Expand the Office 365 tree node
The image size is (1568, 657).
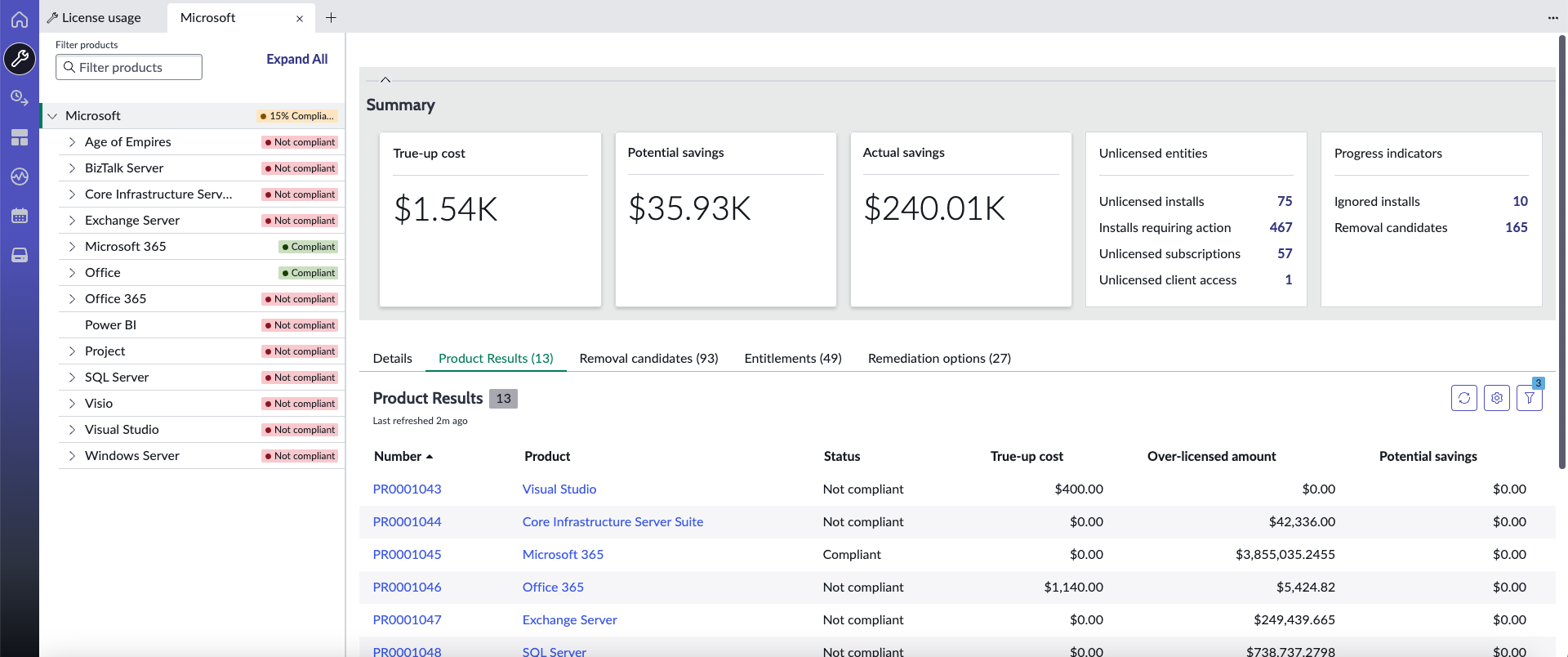pyautogui.click(x=72, y=299)
